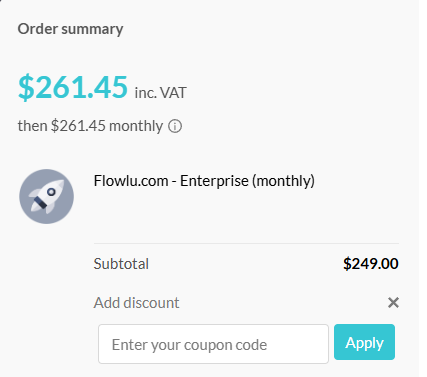Click the inc. VAT text

160,93
